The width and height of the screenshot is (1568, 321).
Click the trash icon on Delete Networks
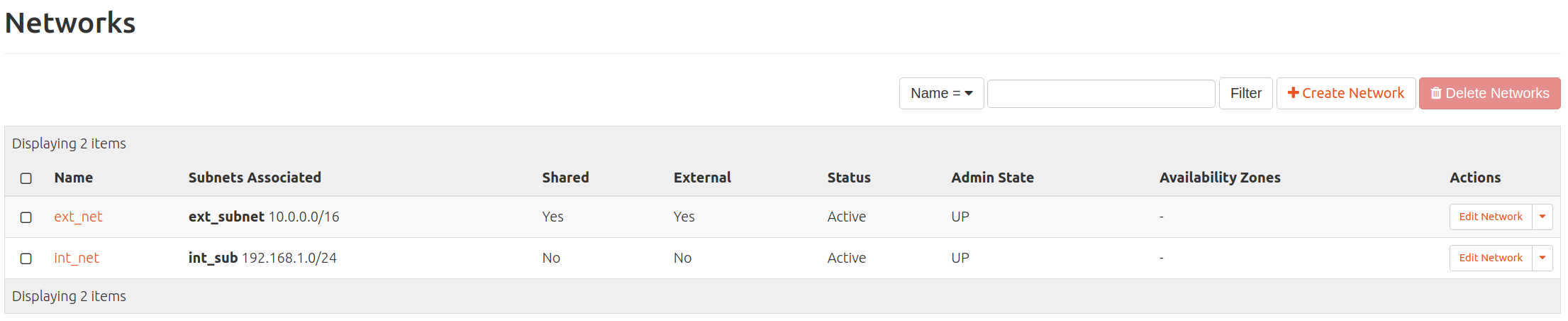coord(1436,94)
